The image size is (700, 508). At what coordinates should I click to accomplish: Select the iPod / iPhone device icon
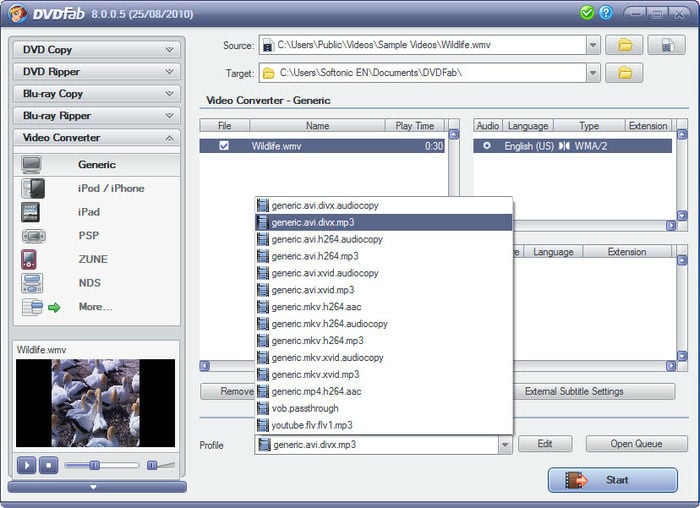[x=33, y=188]
